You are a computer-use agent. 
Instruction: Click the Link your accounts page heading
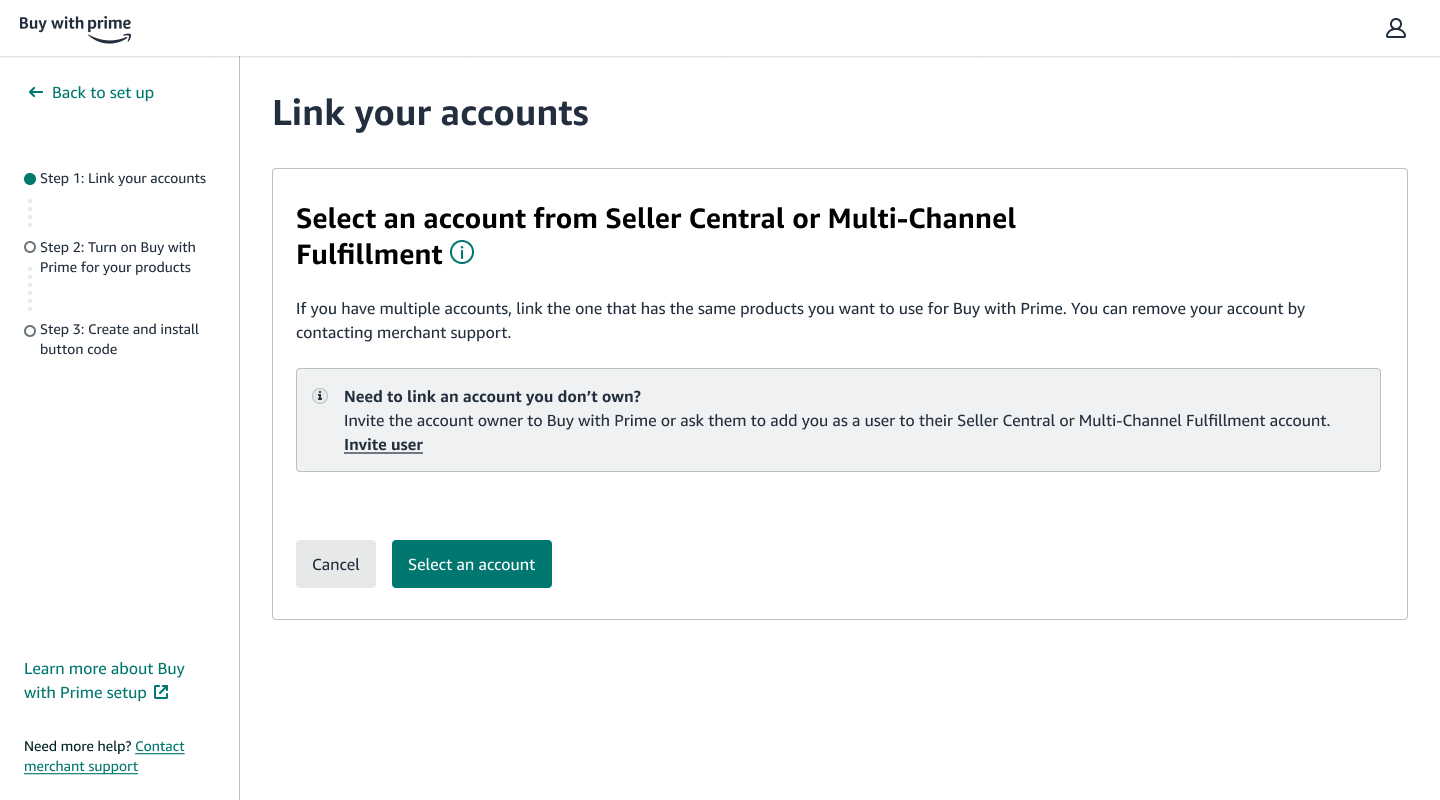click(x=431, y=112)
